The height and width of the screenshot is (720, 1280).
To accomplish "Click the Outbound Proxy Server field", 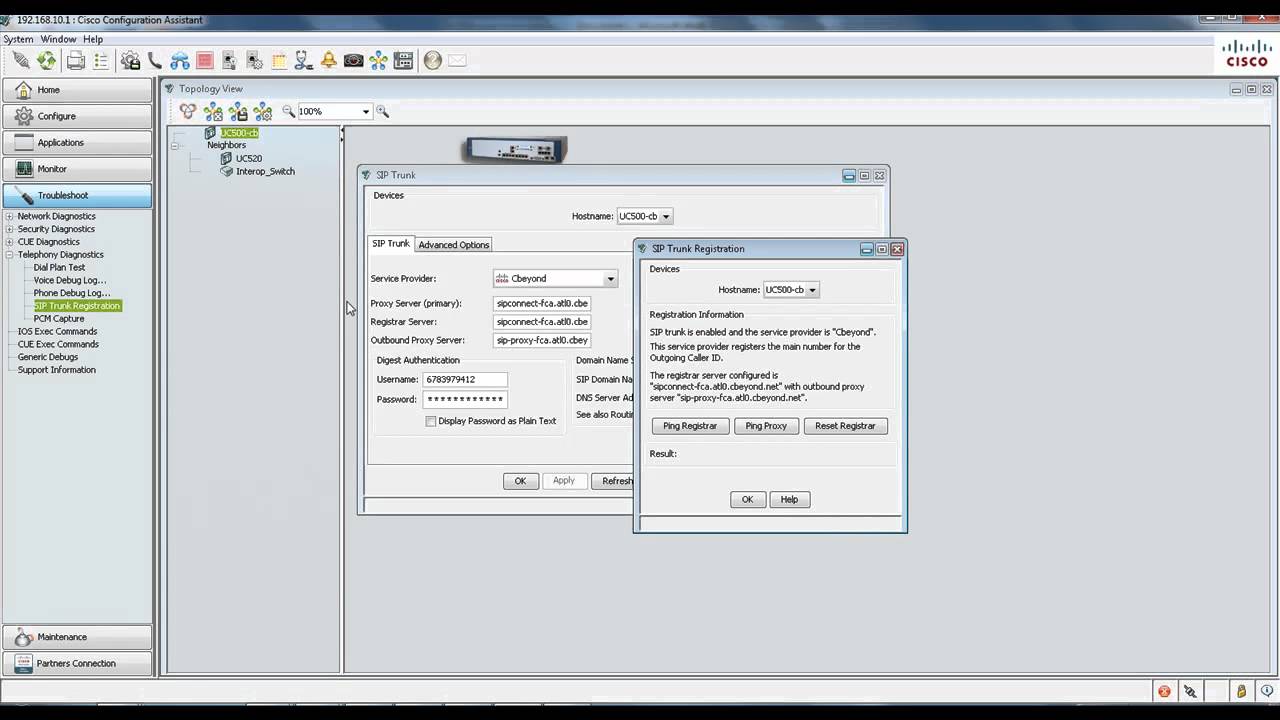I will click(542, 341).
